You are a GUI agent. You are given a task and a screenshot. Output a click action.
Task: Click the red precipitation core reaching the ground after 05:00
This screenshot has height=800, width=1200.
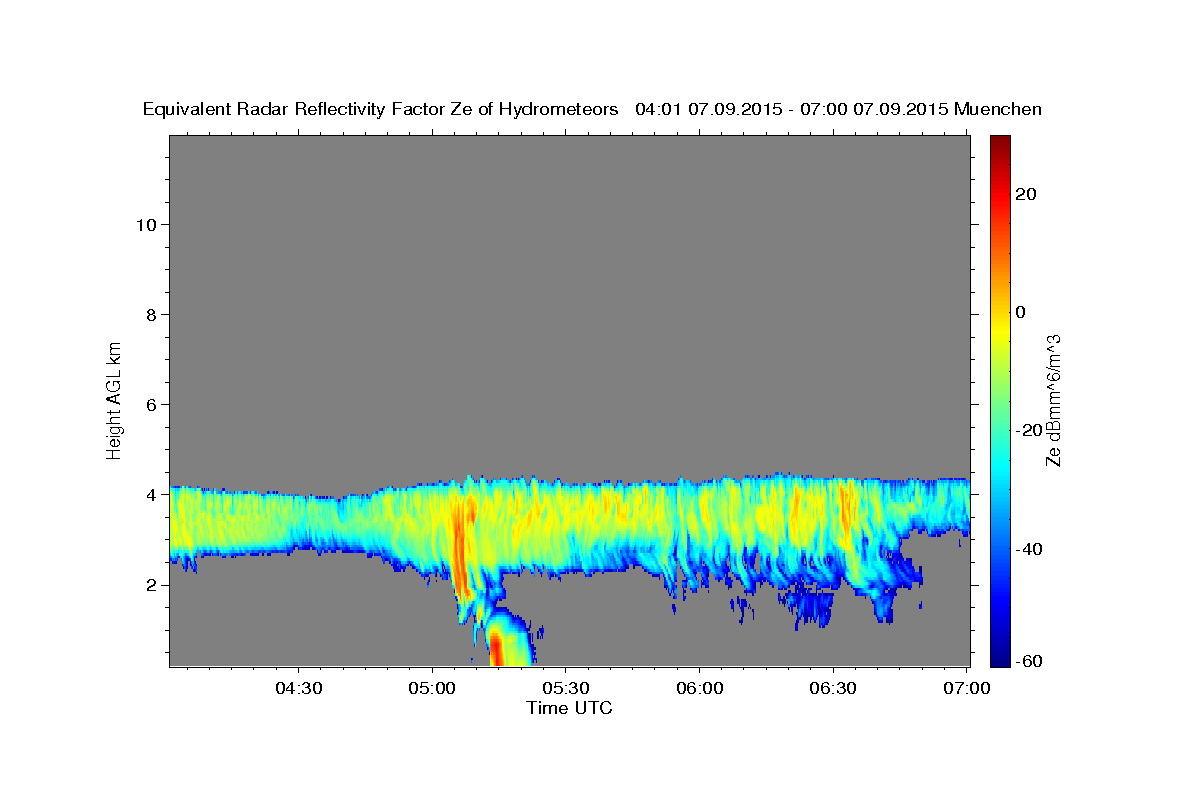click(x=496, y=647)
